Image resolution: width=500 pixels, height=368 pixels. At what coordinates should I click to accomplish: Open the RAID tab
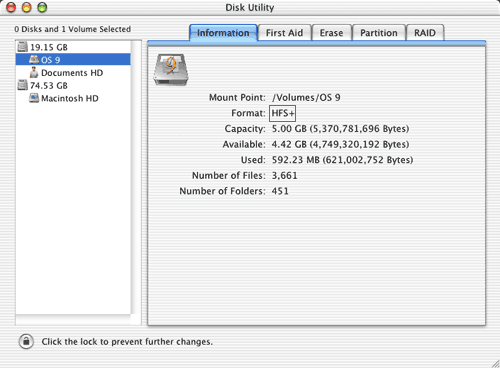coord(425,33)
